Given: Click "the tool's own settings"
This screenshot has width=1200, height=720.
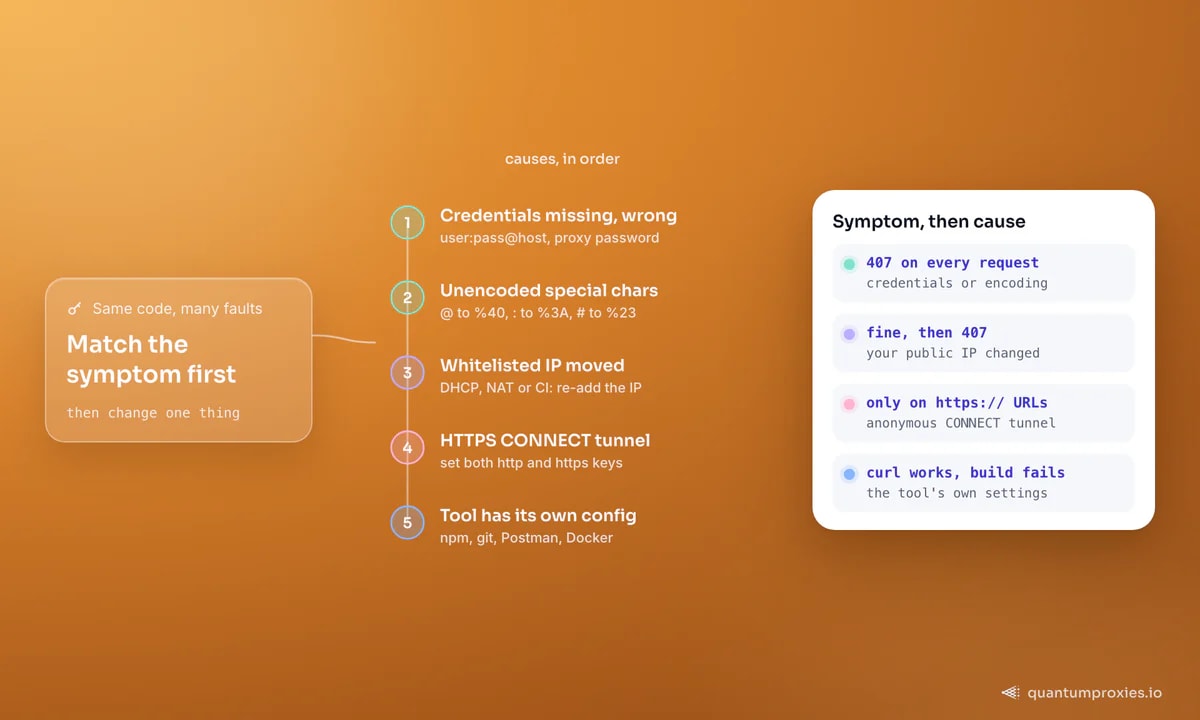Looking at the screenshot, I should click(957, 493).
